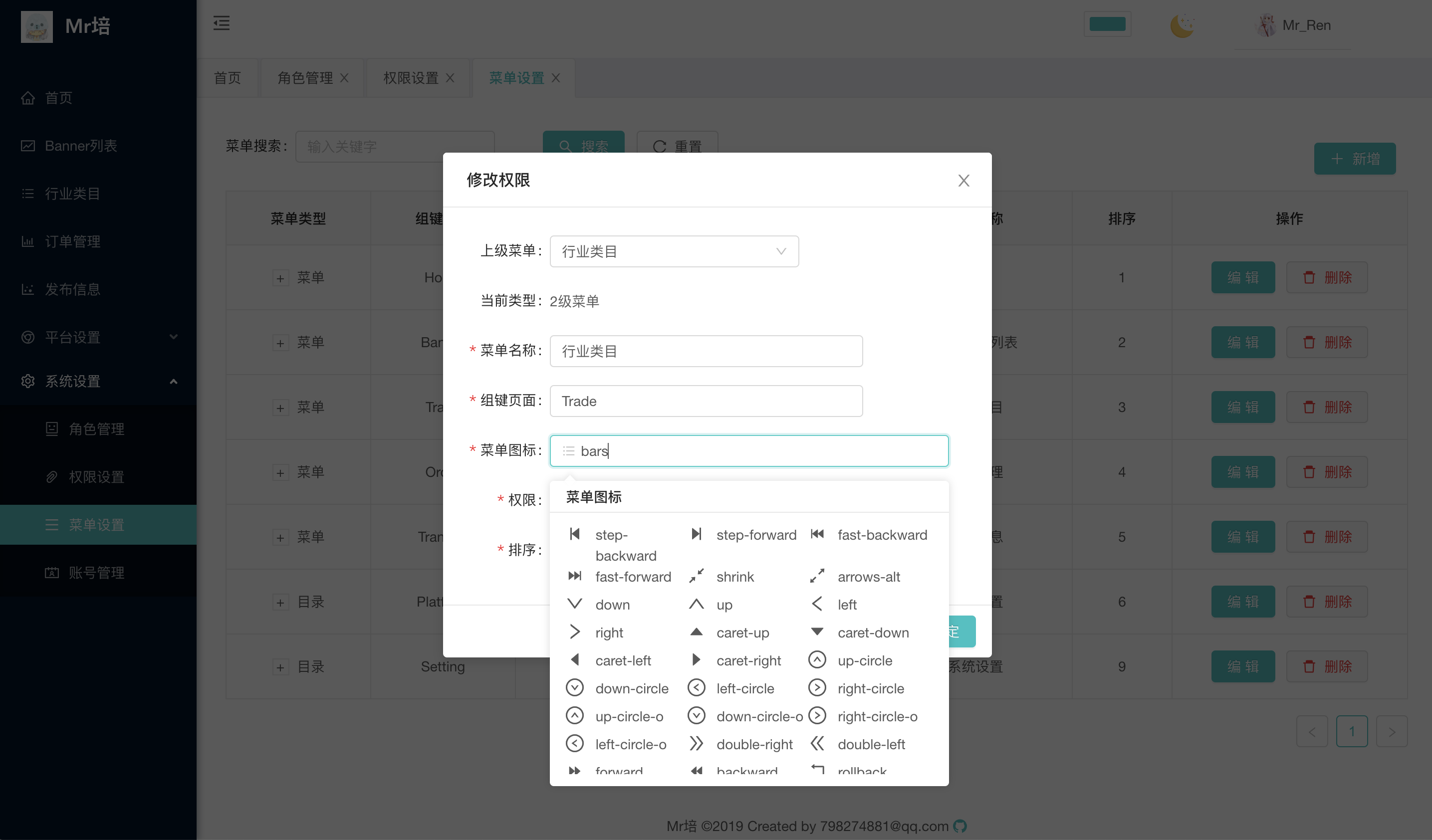Expand the Setting 目录 row
Screen dimensions: 1432x840
(x=280, y=667)
